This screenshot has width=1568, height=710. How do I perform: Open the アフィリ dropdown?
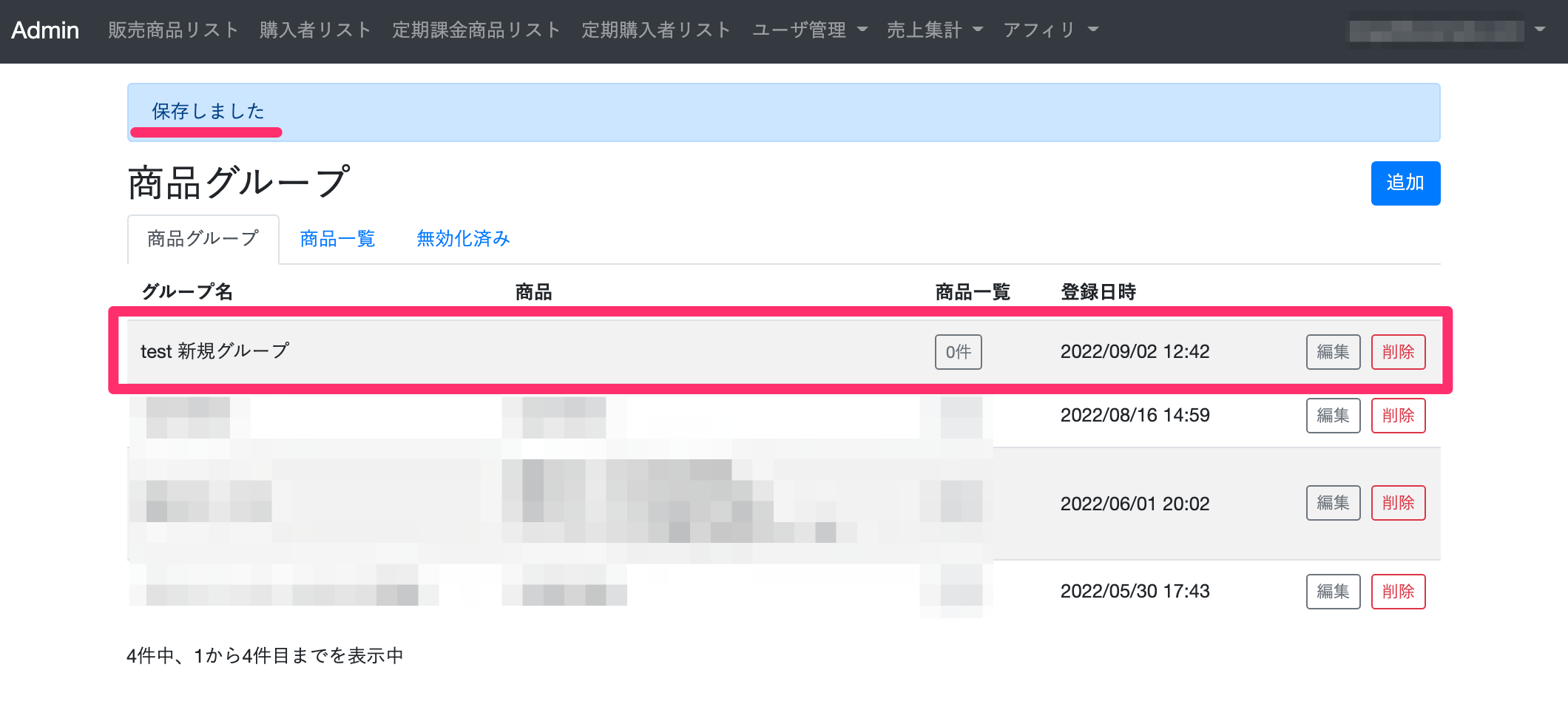1050,30
